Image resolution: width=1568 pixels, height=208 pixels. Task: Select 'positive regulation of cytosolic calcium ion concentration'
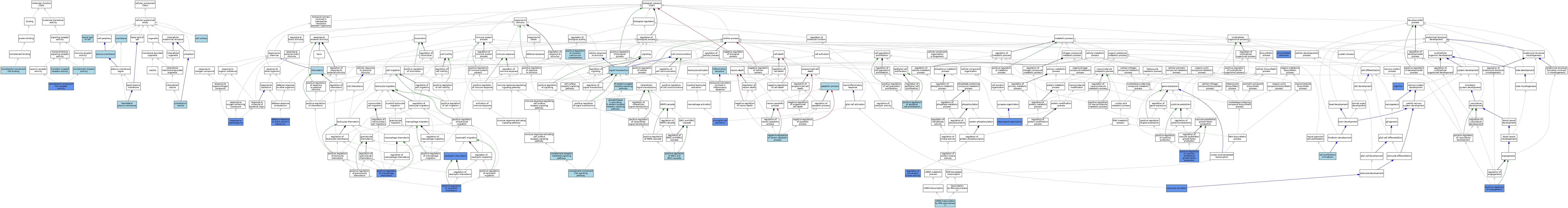pos(575,54)
